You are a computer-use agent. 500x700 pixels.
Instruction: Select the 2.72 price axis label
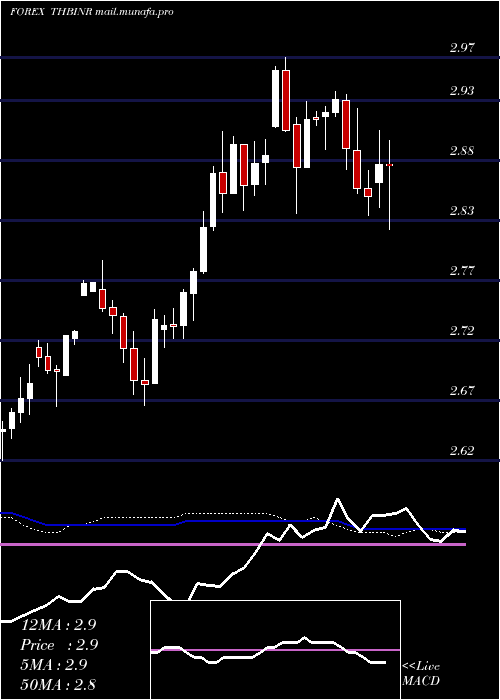pyautogui.click(x=462, y=330)
